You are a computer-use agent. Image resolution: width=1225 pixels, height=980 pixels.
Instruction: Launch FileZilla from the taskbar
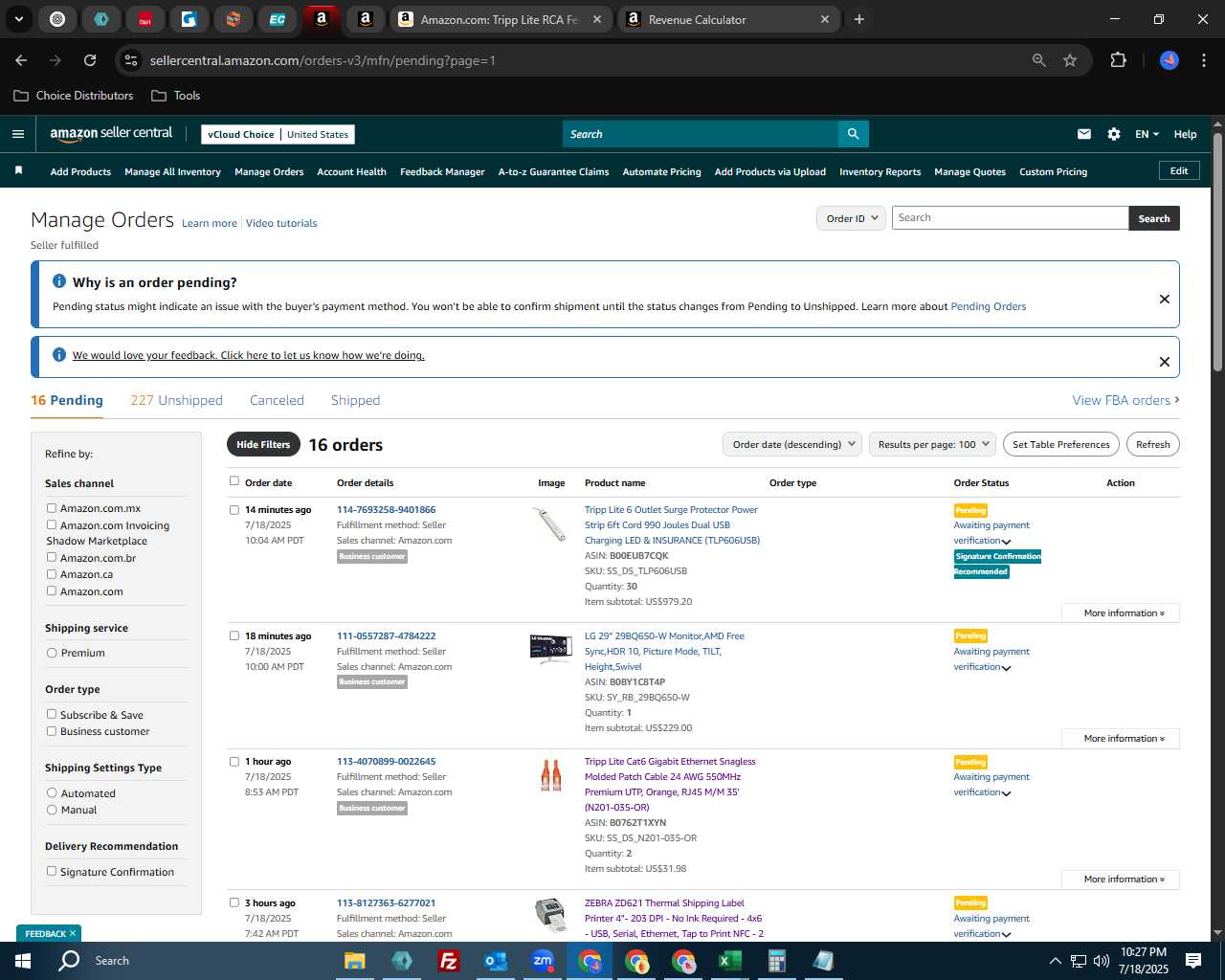(x=448, y=960)
